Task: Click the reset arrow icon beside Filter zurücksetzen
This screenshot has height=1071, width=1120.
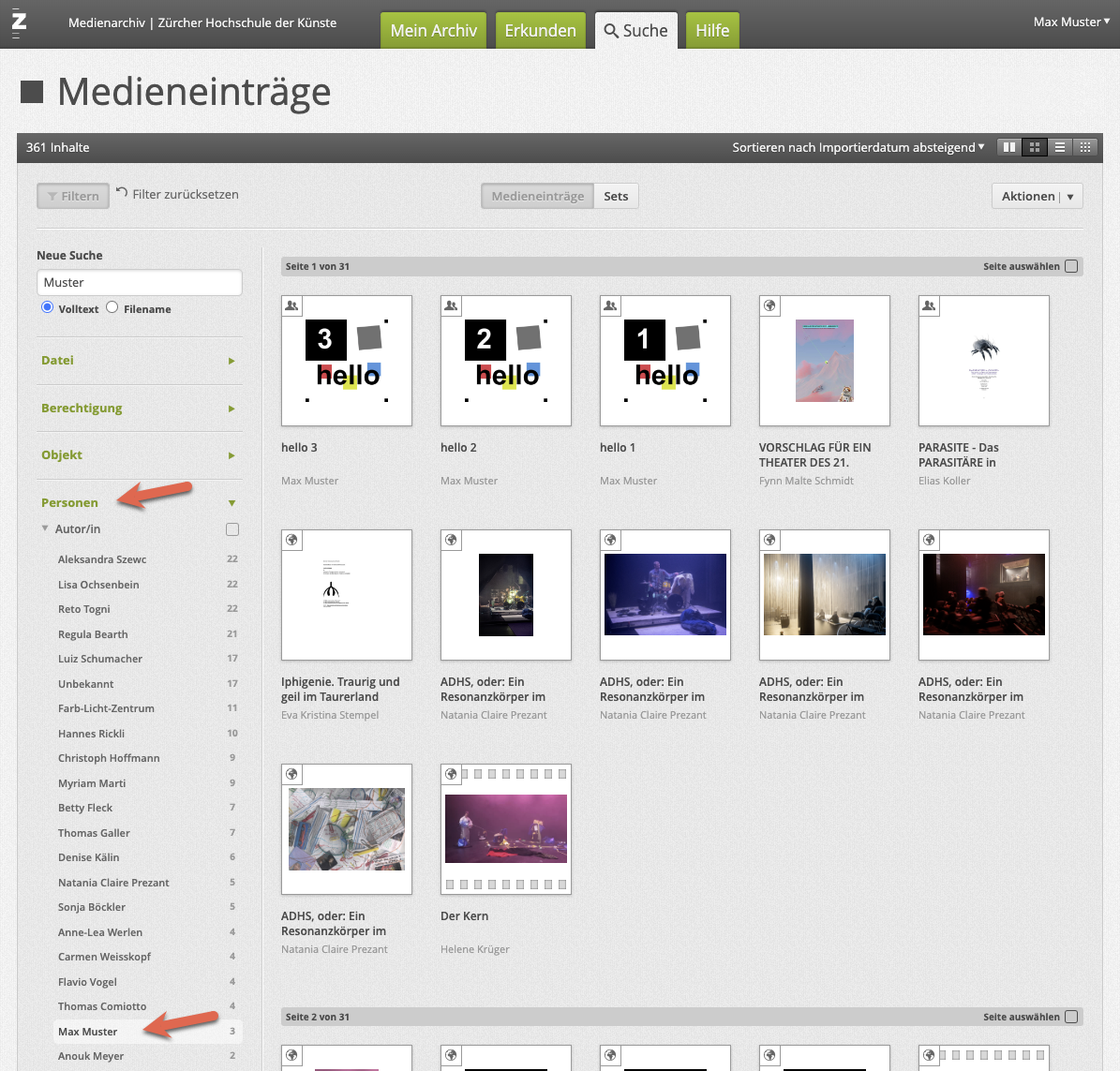Action: tap(122, 193)
